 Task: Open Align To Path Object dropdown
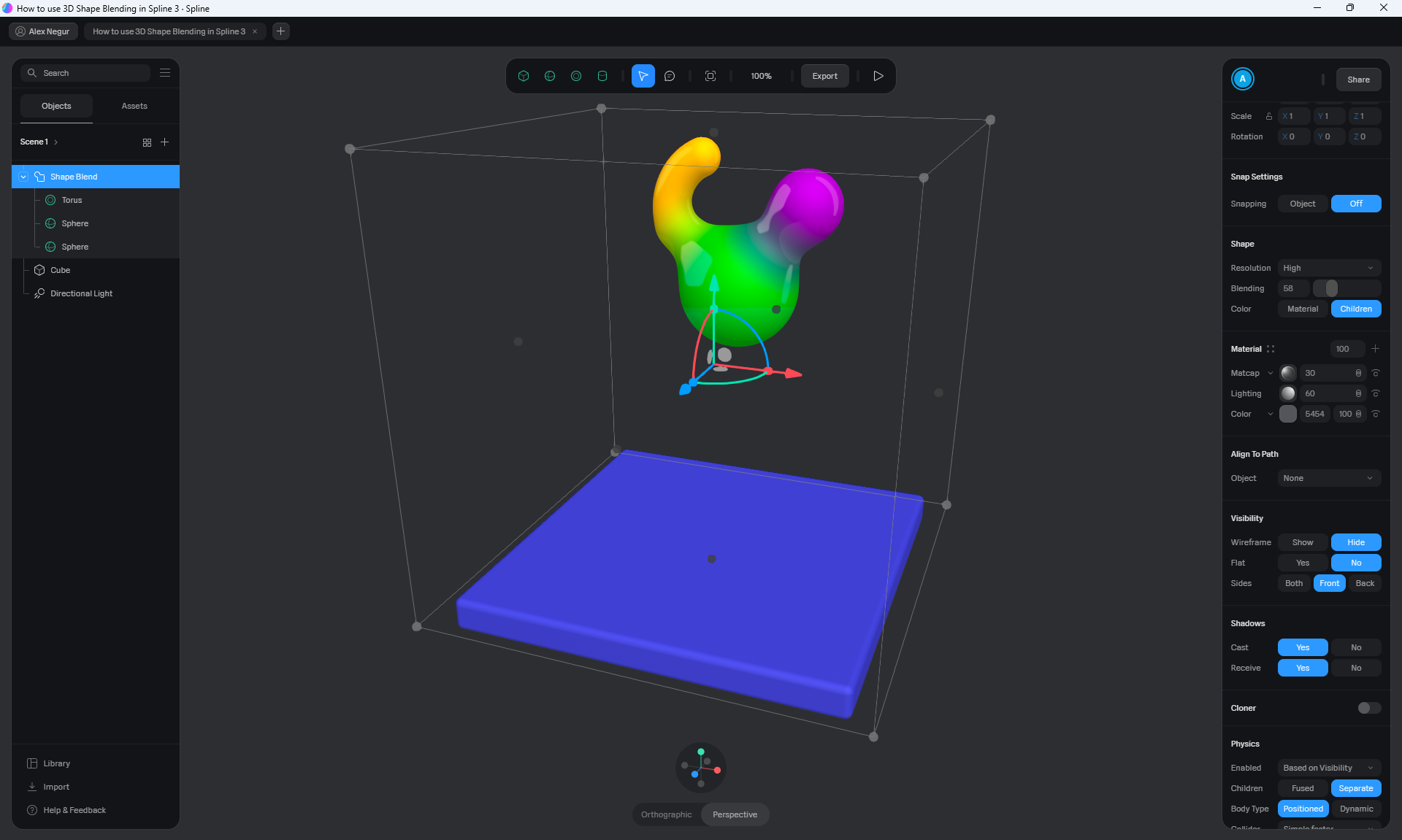click(x=1328, y=478)
